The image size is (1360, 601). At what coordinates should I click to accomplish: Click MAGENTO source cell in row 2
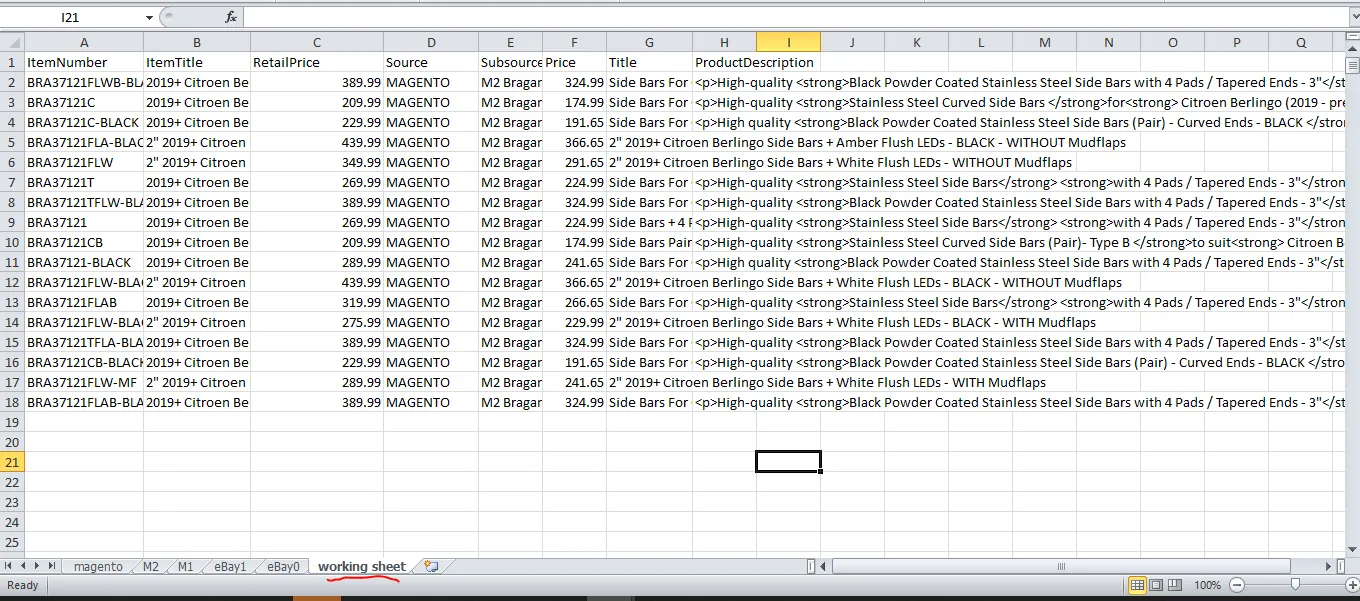(x=431, y=82)
